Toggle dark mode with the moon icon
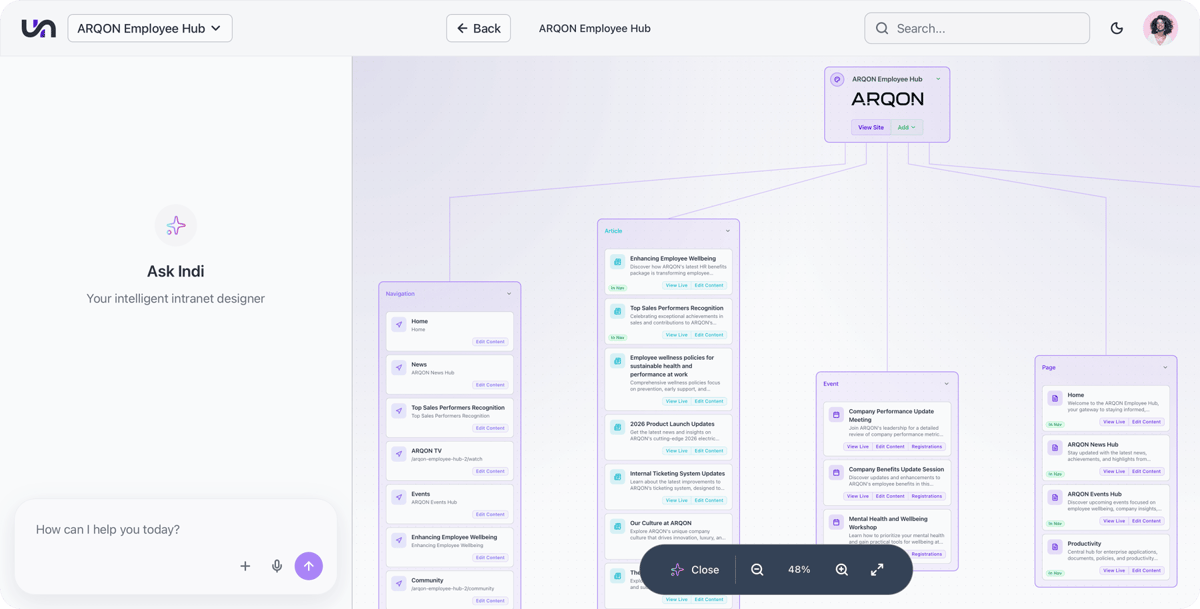 1117,28
